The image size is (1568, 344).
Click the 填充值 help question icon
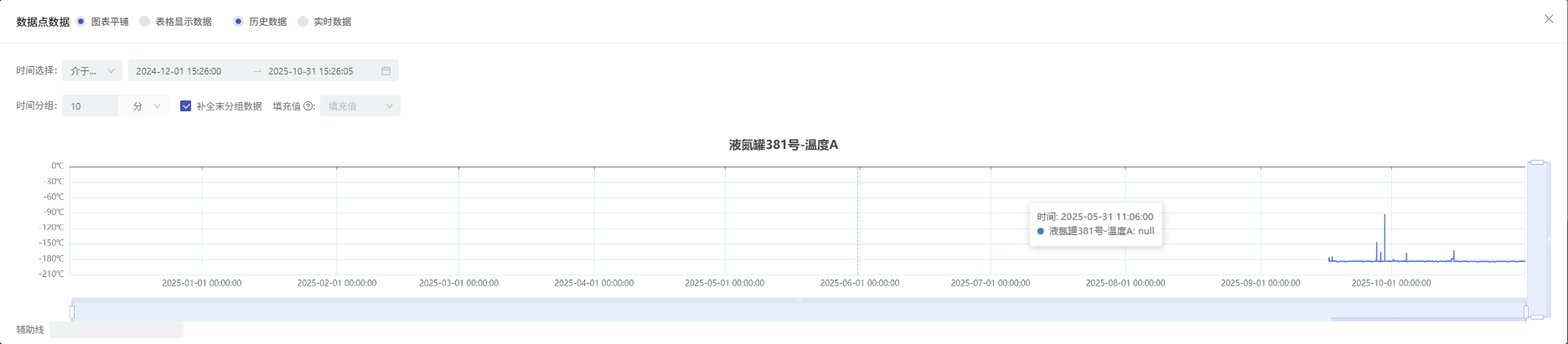click(308, 106)
